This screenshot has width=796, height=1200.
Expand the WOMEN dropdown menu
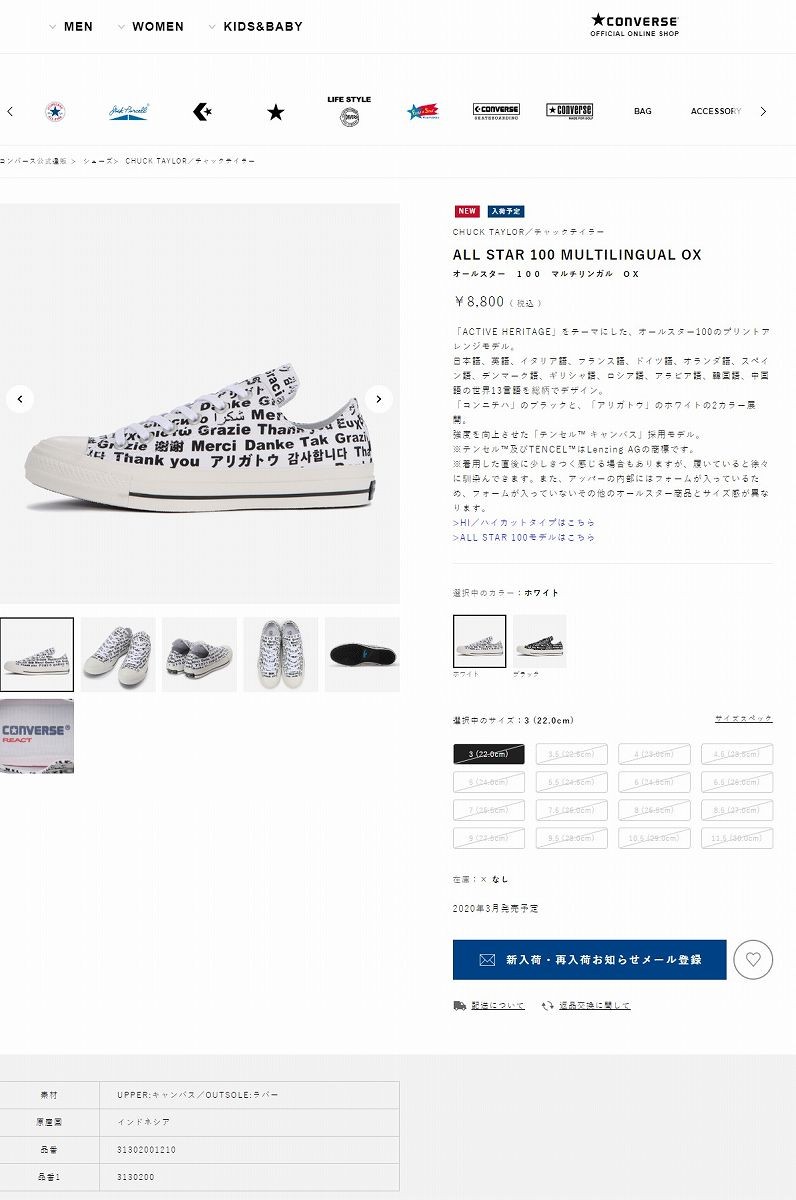point(150,27)
